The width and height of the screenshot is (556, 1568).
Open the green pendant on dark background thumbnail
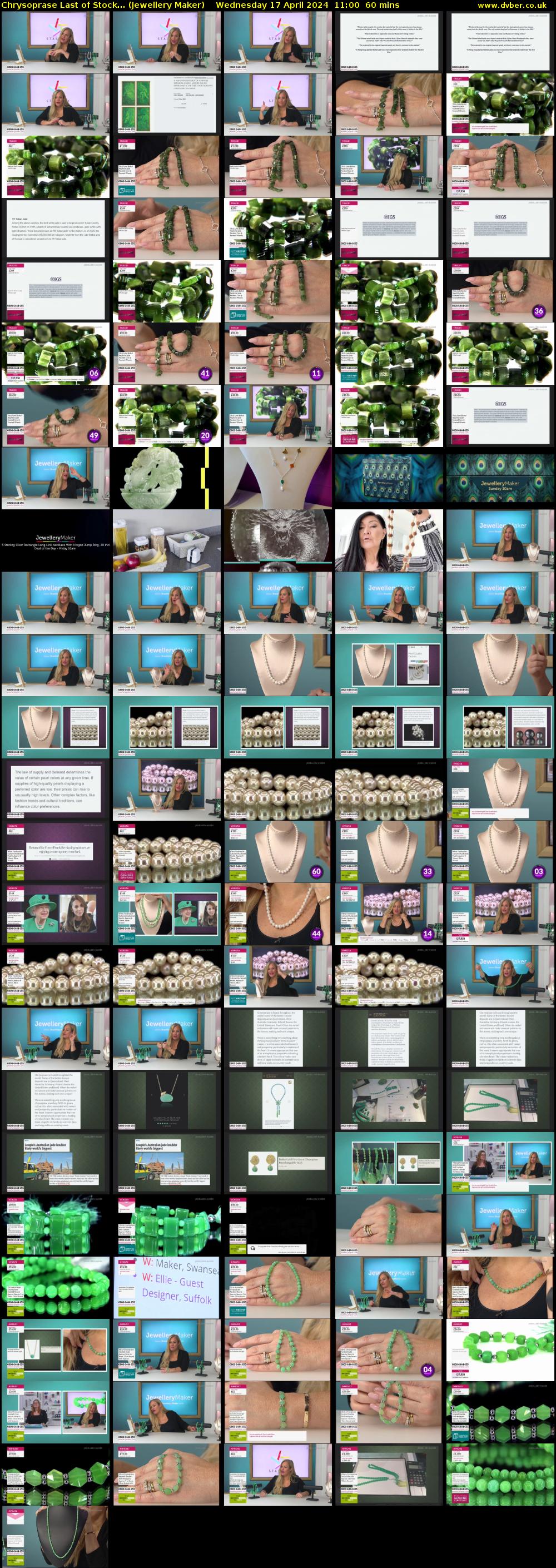click(166, 1101)
